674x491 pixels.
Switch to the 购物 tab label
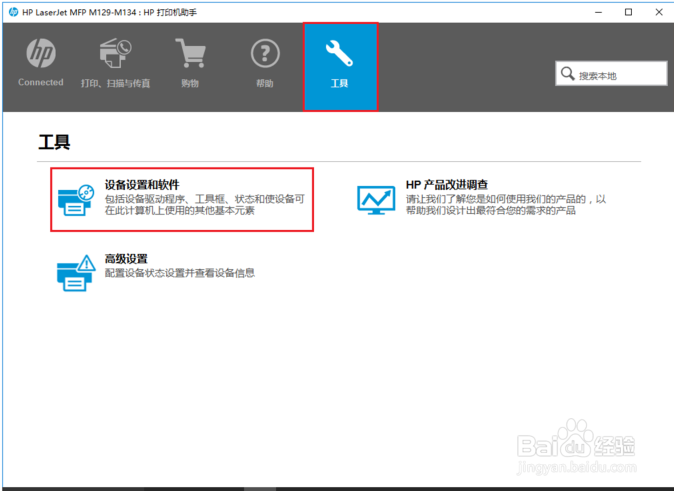click(x=190, y=83)
